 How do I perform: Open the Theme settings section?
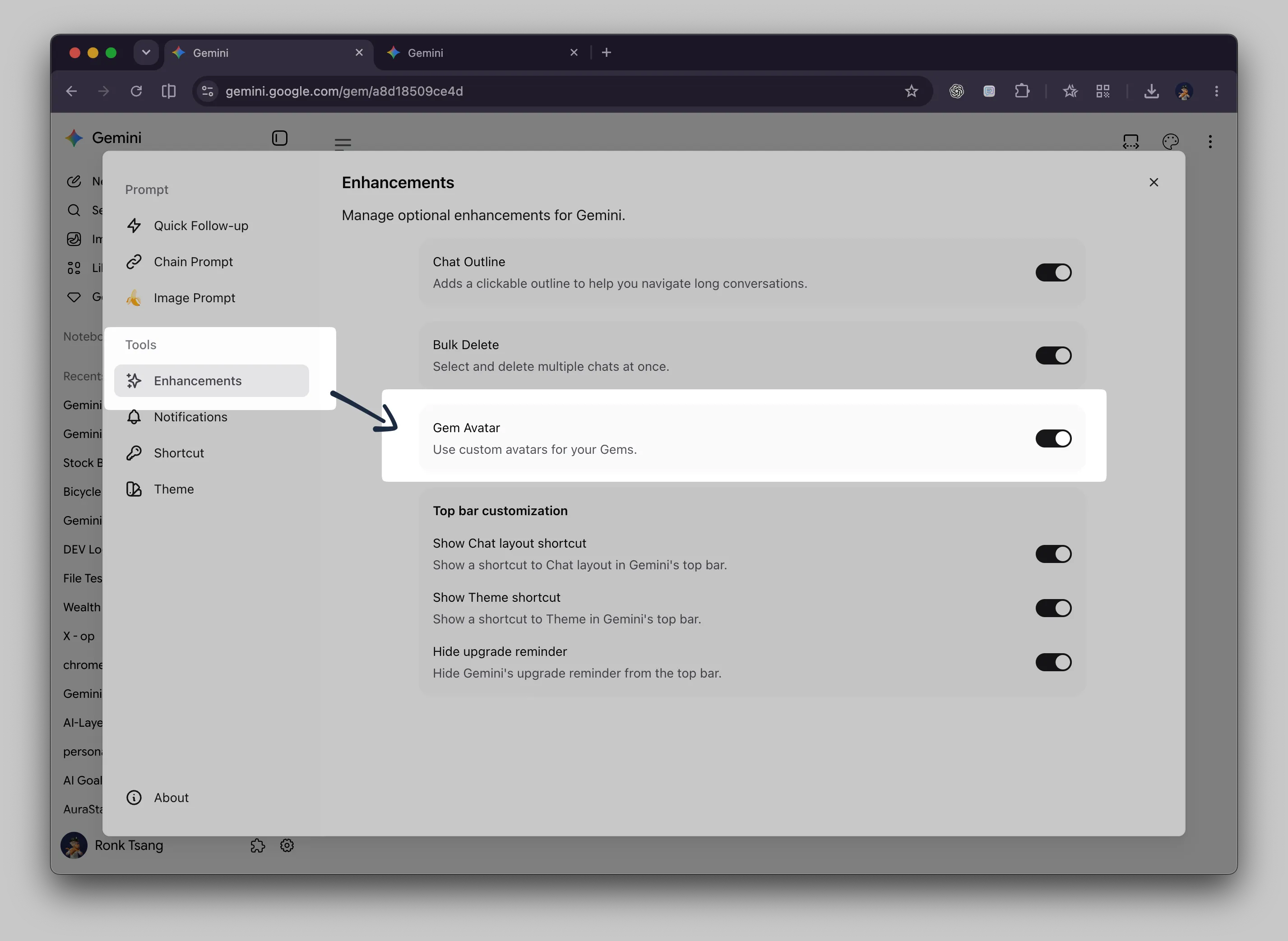pos(212,489)
